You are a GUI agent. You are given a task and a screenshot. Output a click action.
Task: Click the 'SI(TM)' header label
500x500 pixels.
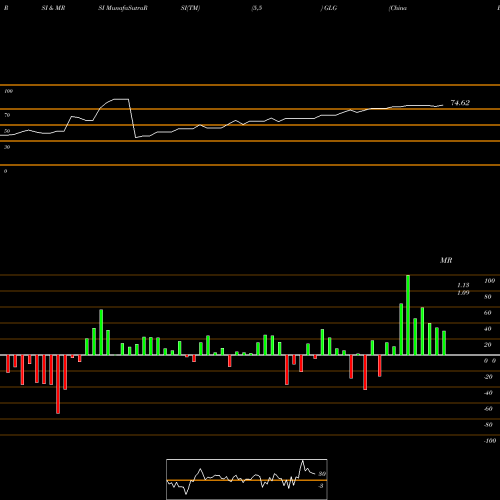click(190, 8)
